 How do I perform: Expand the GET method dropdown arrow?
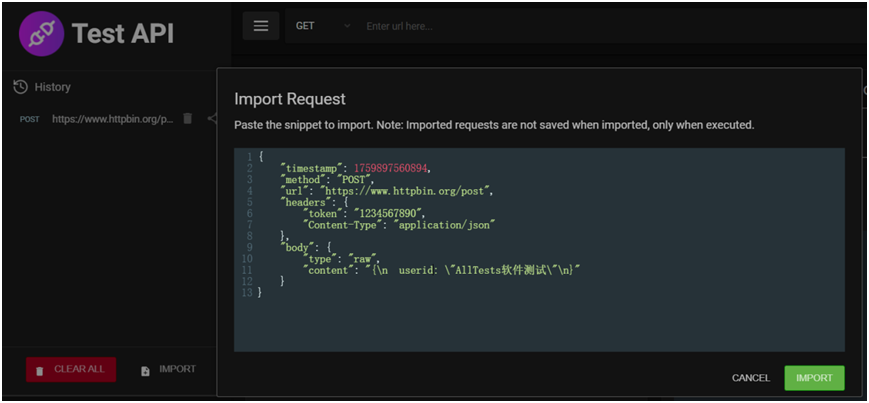pyautogui.click(x=347, y=26)
